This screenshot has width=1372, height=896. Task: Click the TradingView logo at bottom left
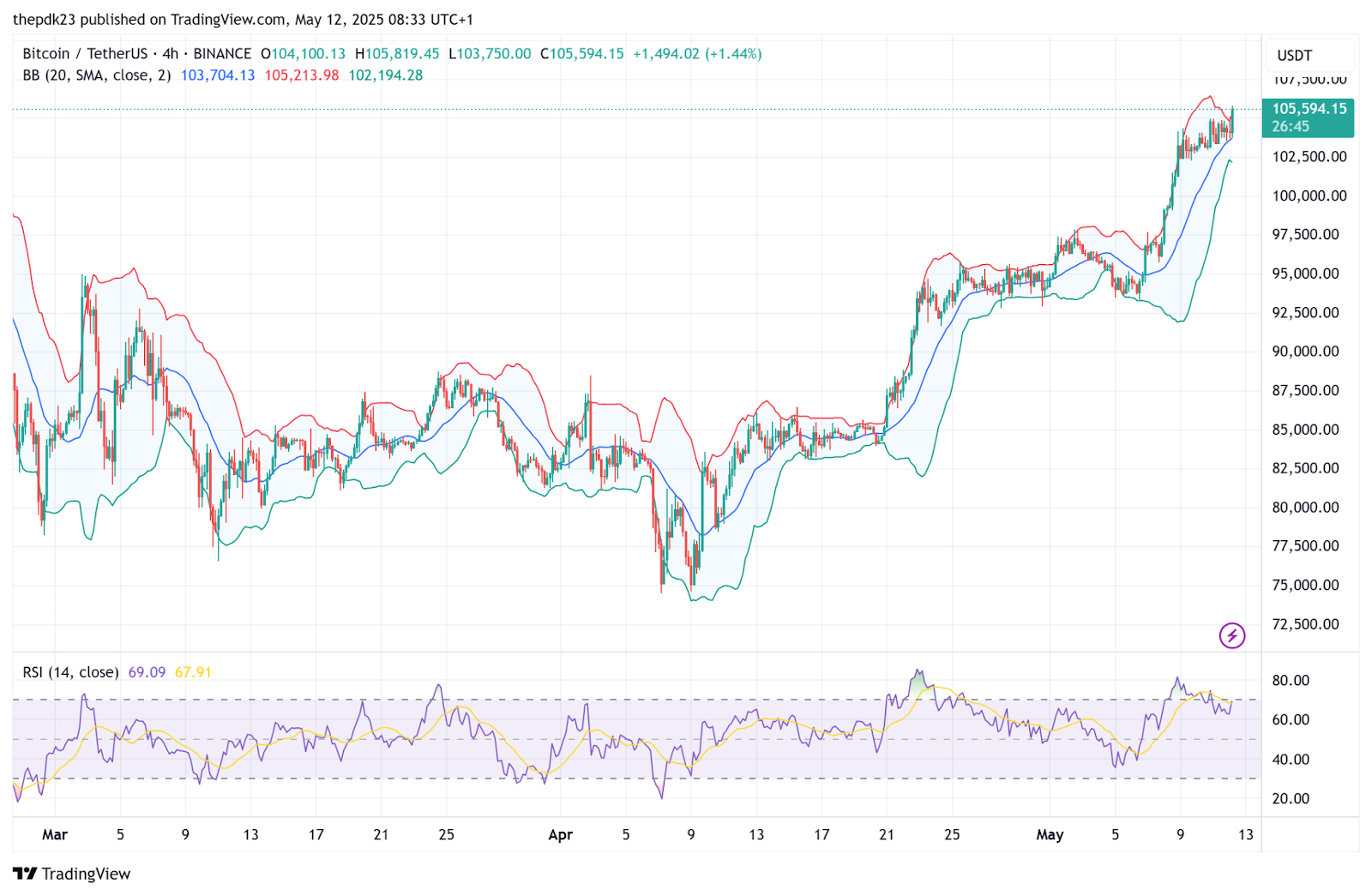pos(72,874)
